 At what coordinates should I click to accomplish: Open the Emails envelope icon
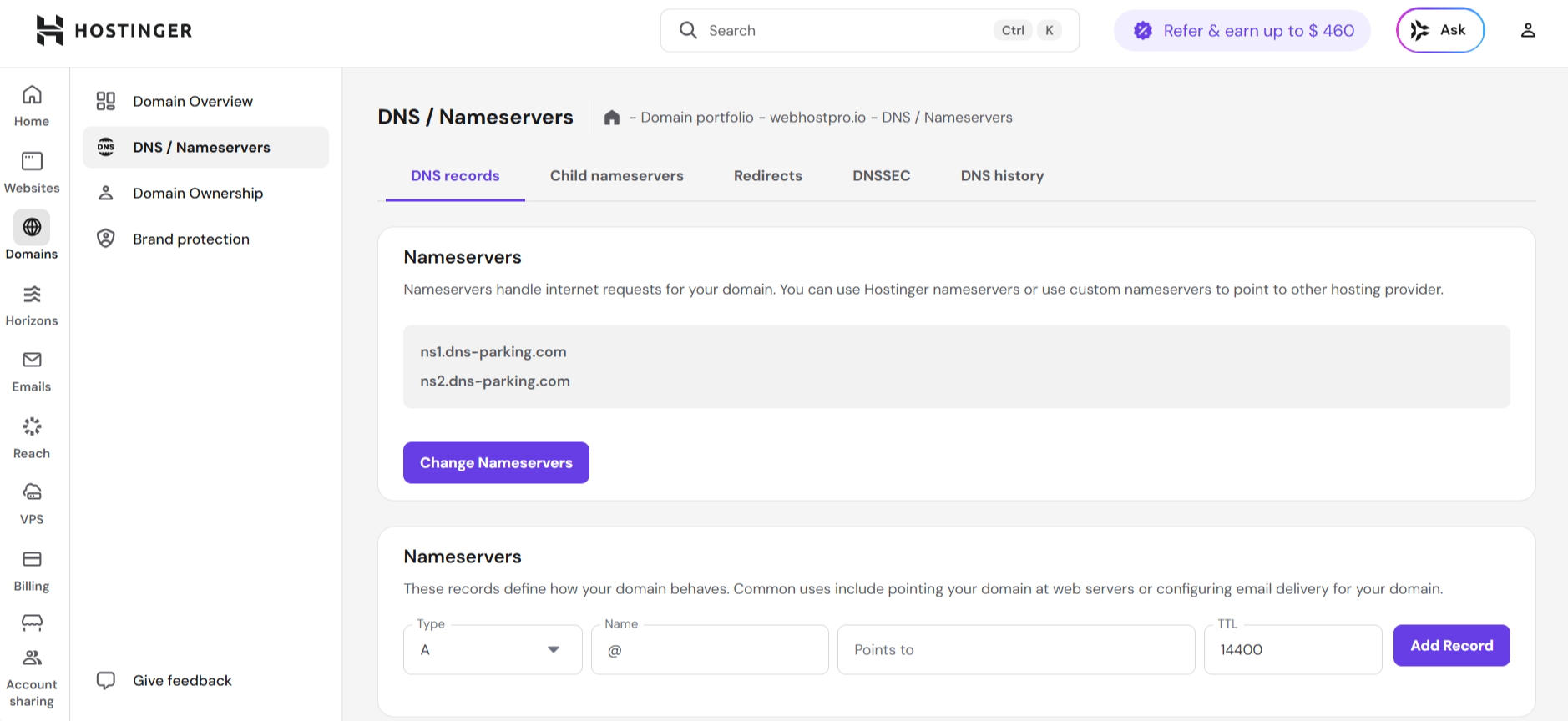click(32, 360)
